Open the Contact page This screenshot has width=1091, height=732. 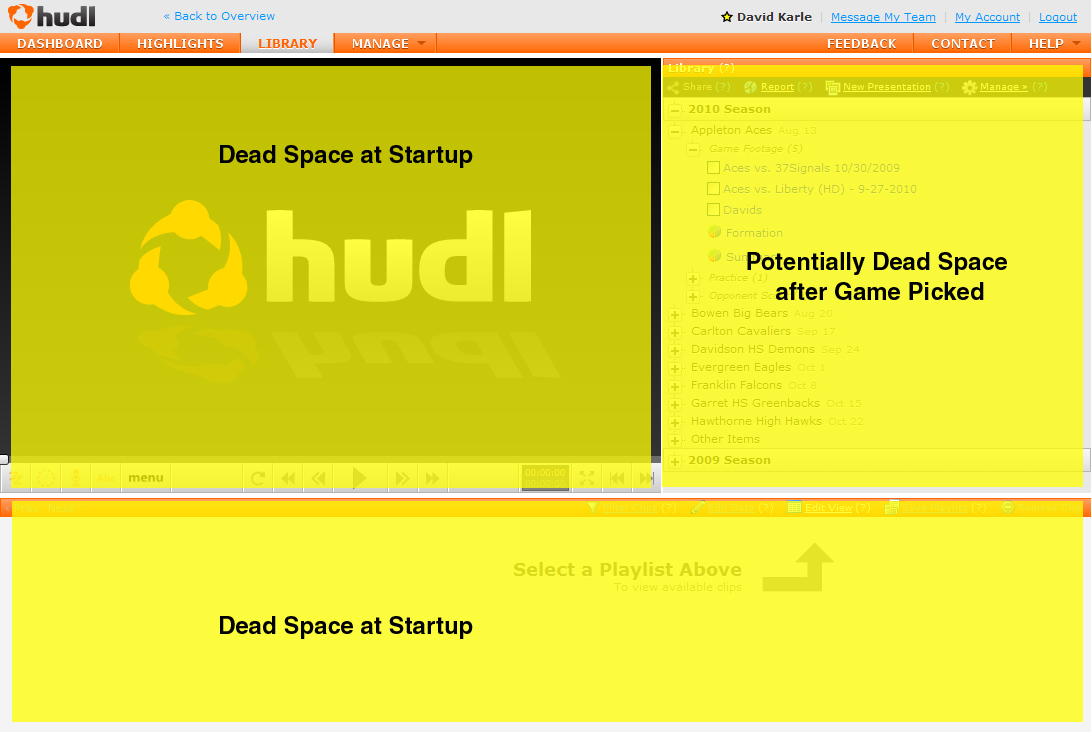(963, 43)
